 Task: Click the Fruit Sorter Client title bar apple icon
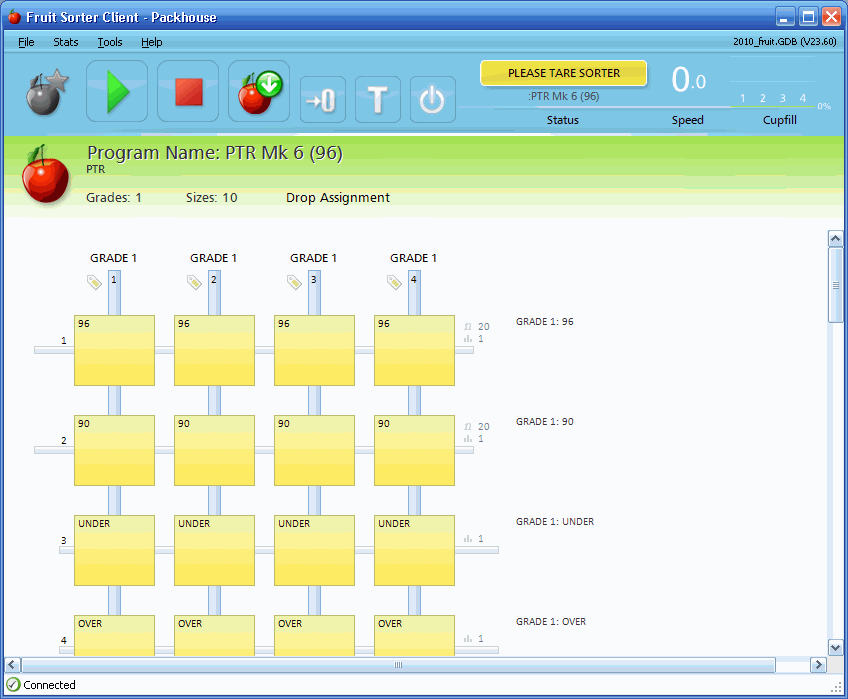click(x=14, y=17)
